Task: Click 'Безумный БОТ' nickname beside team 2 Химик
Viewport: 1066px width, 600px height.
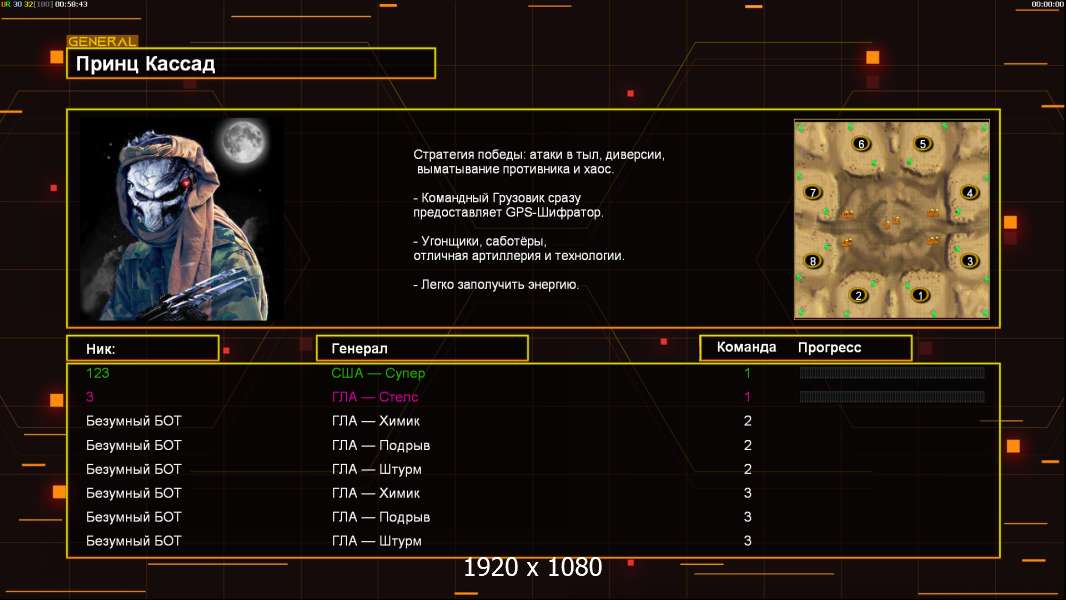Action: coord(133,421)
